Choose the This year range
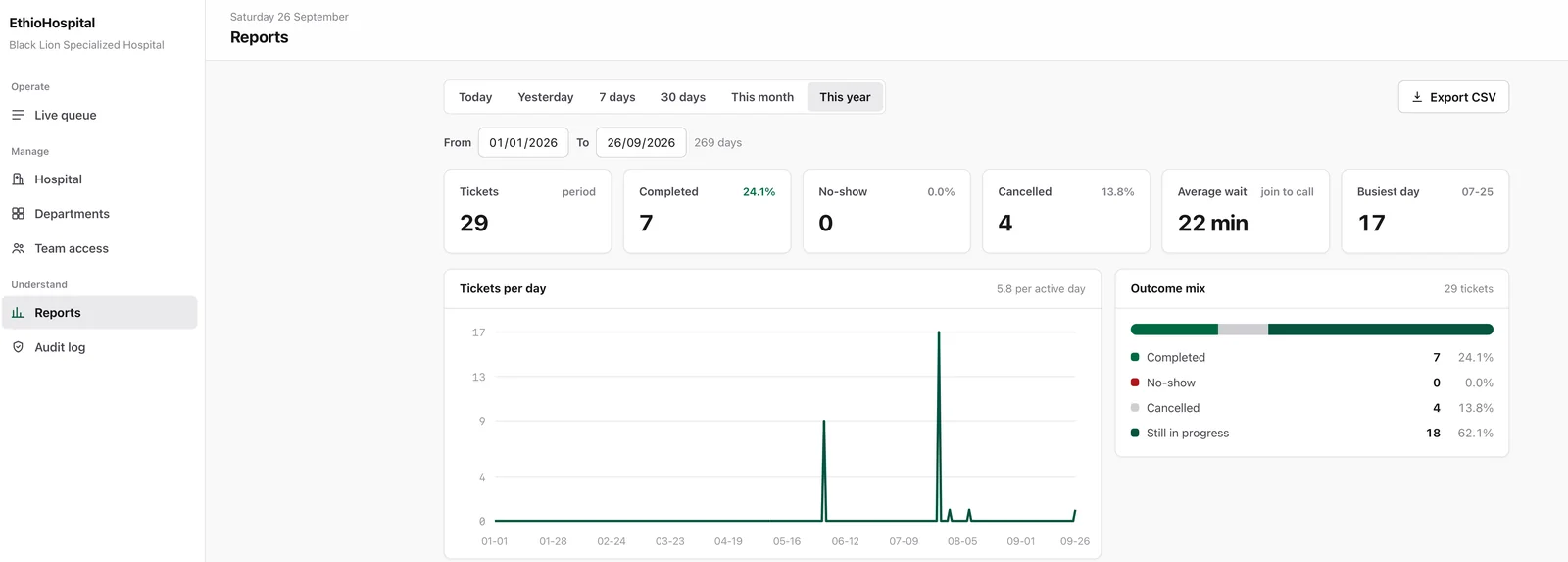This screenshot has height=562, width=1568. [x=845, y=97]
